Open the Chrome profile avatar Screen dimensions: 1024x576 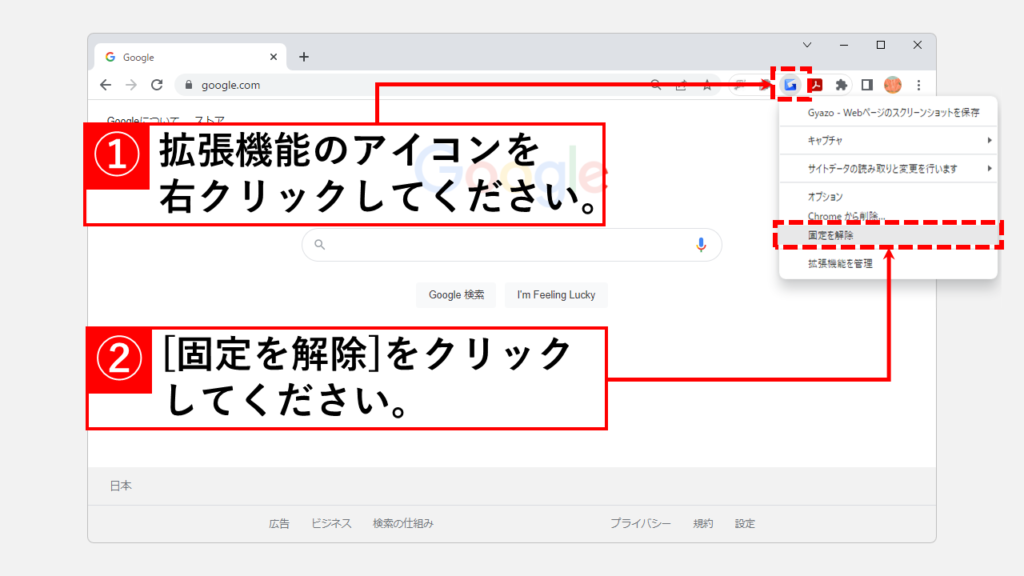892,85
